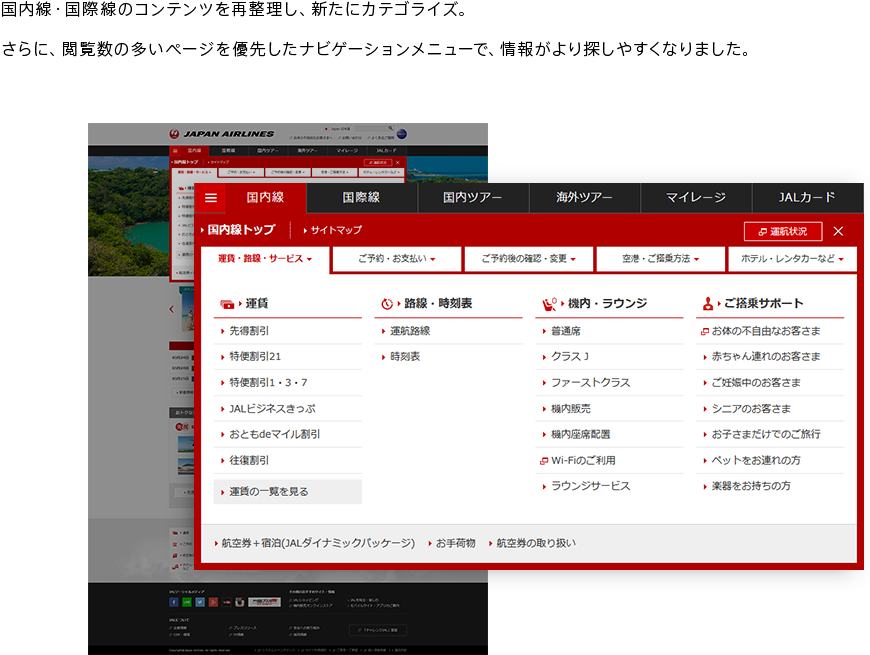
Task: Click the 運賃の一覧を見る entry
Action: point(263,493)
